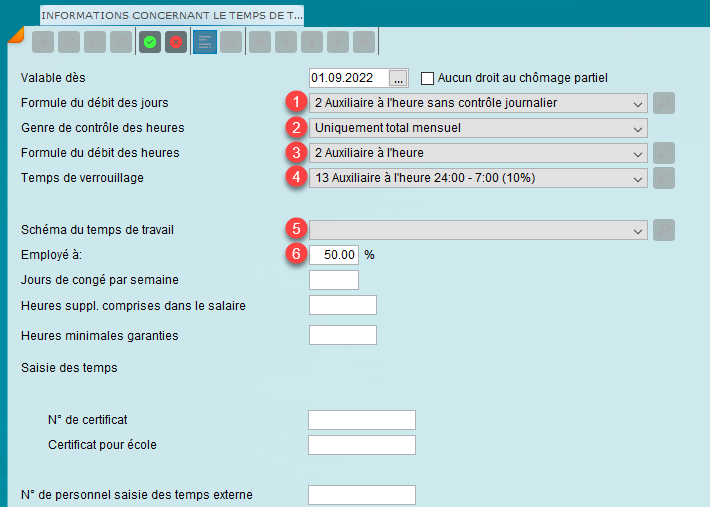This screenshot has height=507, width=710.
Task: Open lookup beside Schéma du temps de travail
Action: click(x=664, y=230)
